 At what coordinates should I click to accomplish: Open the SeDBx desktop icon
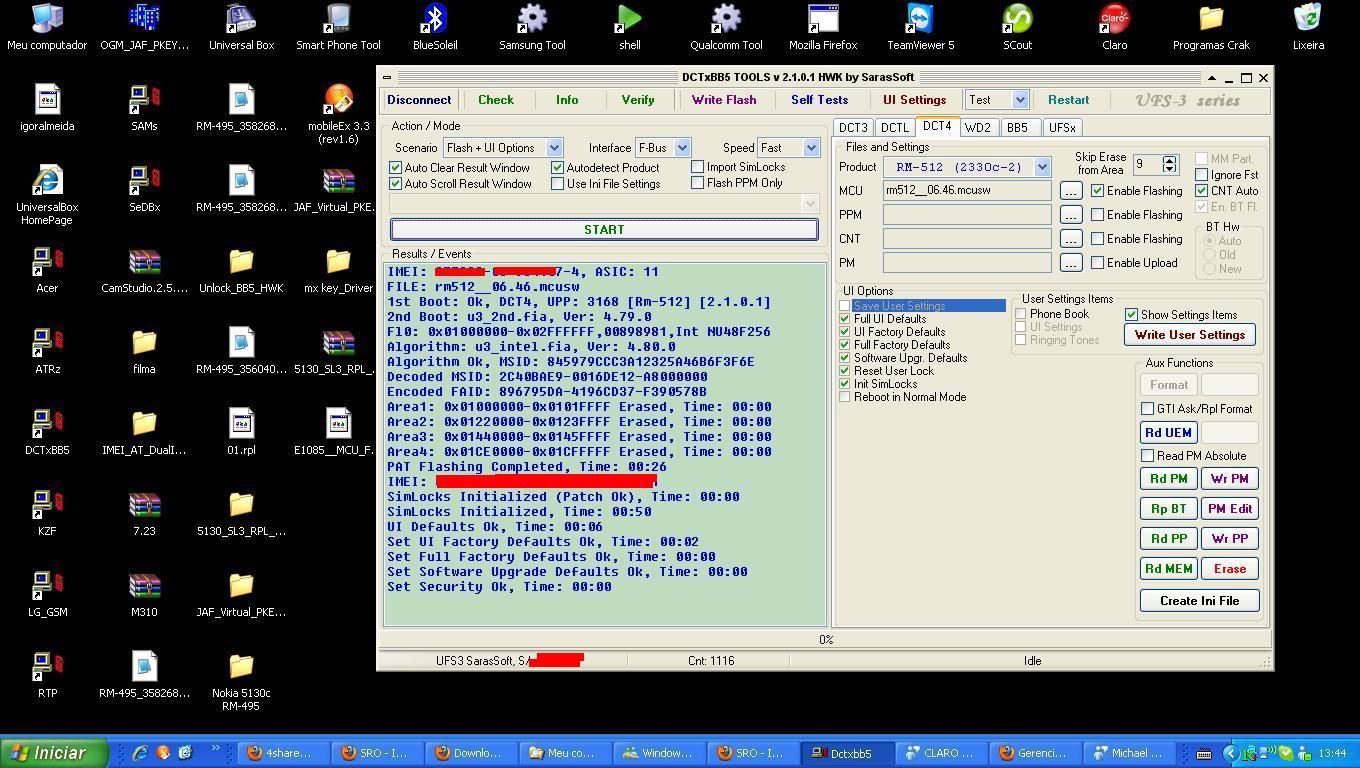144,189
